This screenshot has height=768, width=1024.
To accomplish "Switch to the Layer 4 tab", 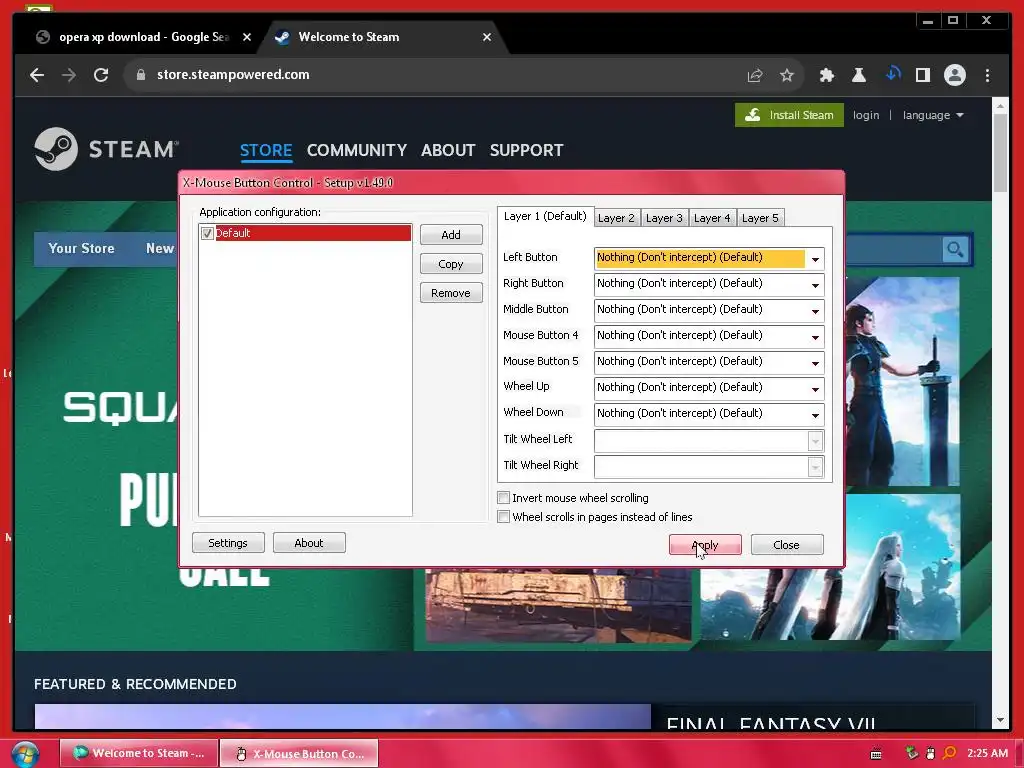I will pyautogui.click(x=712, y=218).
